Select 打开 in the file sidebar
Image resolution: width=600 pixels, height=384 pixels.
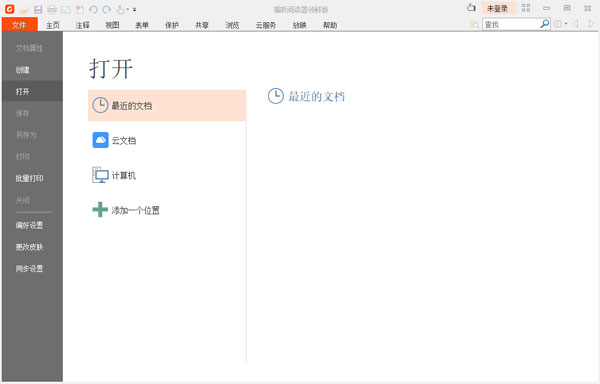[32, 92]
